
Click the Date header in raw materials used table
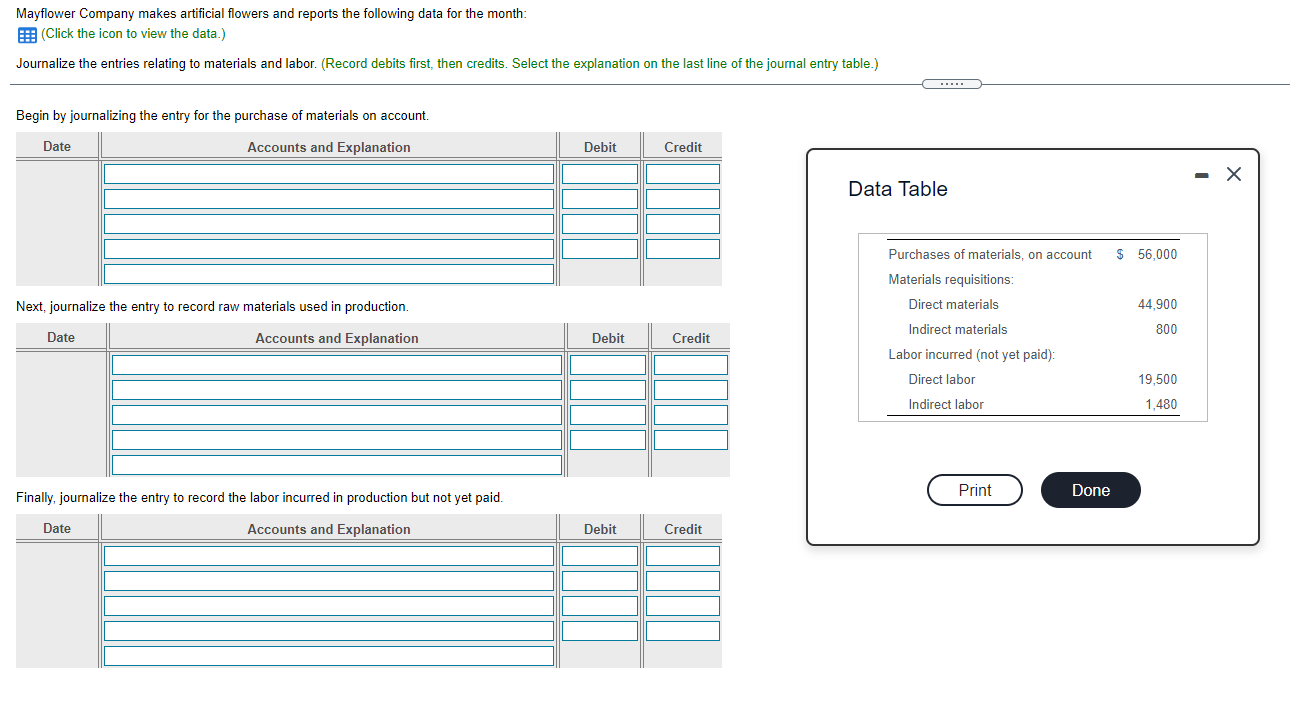(61, 338)
